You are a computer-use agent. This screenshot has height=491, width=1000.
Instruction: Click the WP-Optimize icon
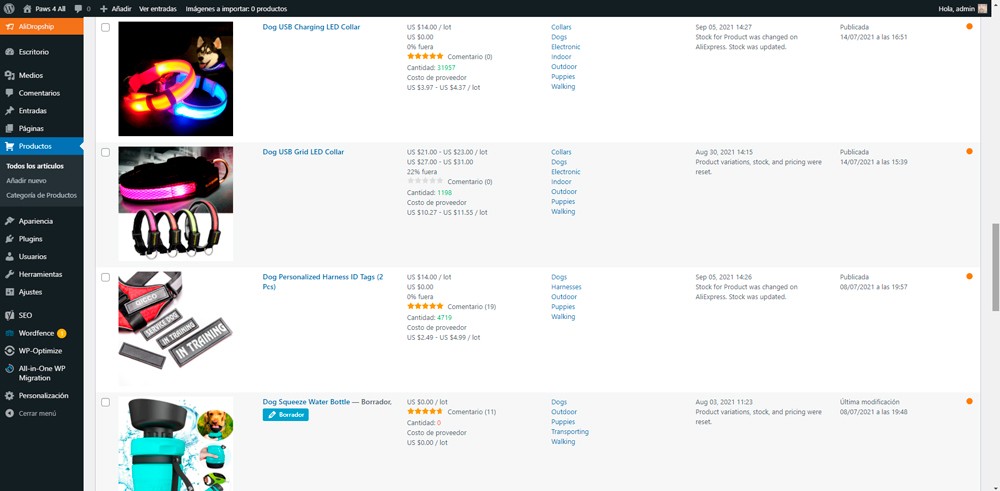[10, 351]
